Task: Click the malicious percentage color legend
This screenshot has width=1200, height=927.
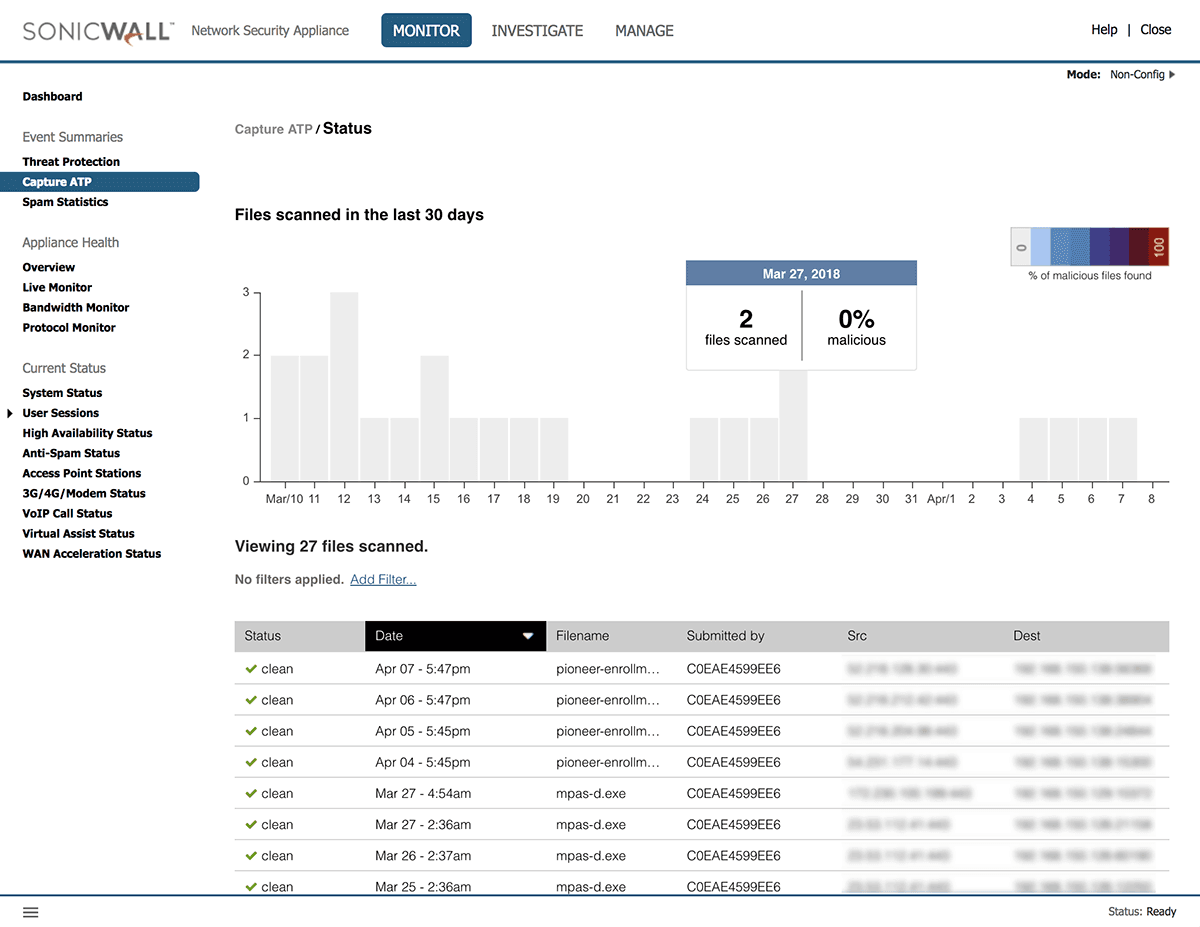Action: pyautogui.click(x=1089, y=246)
